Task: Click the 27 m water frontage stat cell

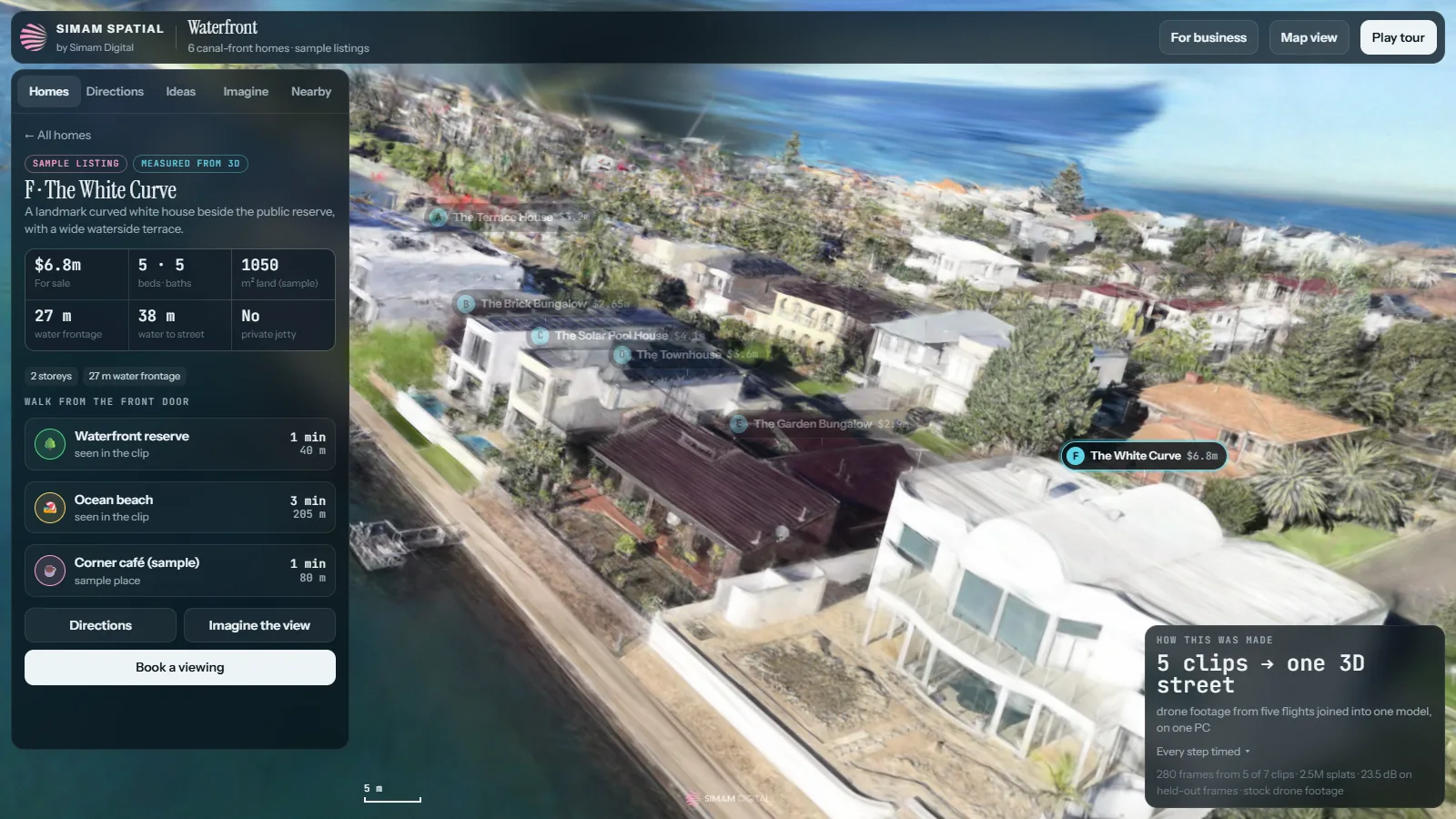Action: [x=76, y=325]
